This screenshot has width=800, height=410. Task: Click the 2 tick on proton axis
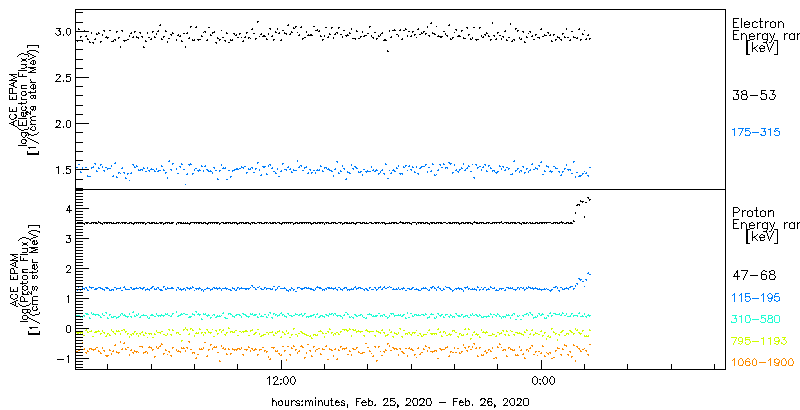(x=66, y=268)
